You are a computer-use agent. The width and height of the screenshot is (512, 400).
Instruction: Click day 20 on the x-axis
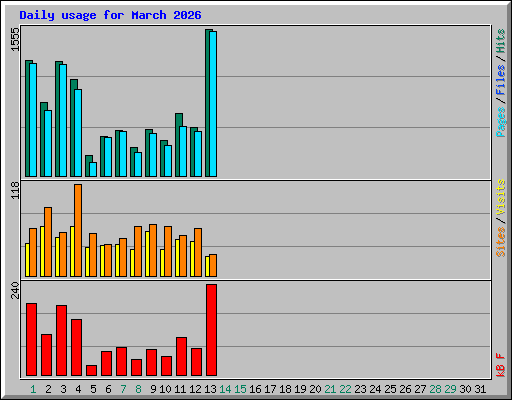click(x=315, y=389)
